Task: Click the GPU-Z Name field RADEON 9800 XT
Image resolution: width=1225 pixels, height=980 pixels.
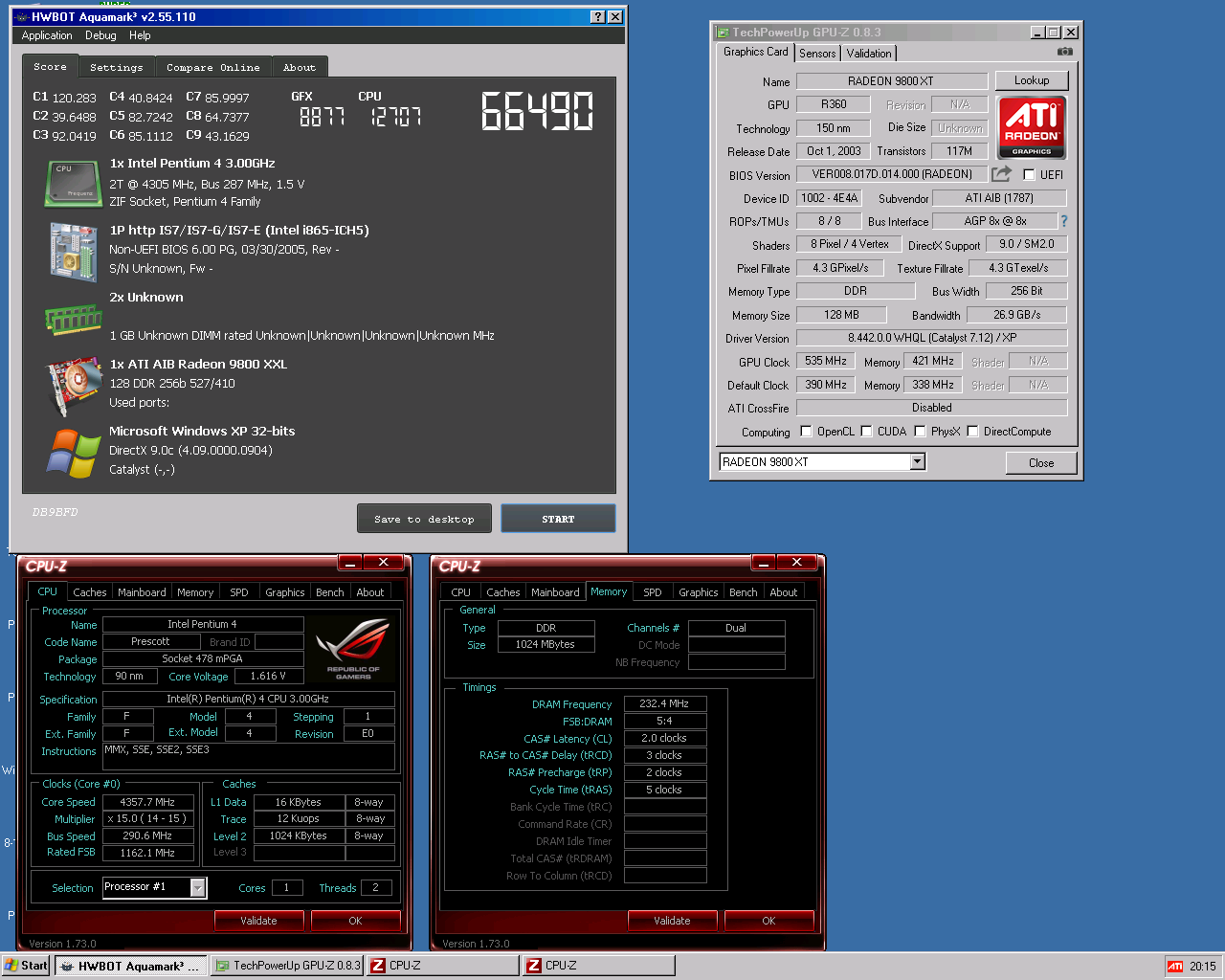Action: [x=892, y=81]
